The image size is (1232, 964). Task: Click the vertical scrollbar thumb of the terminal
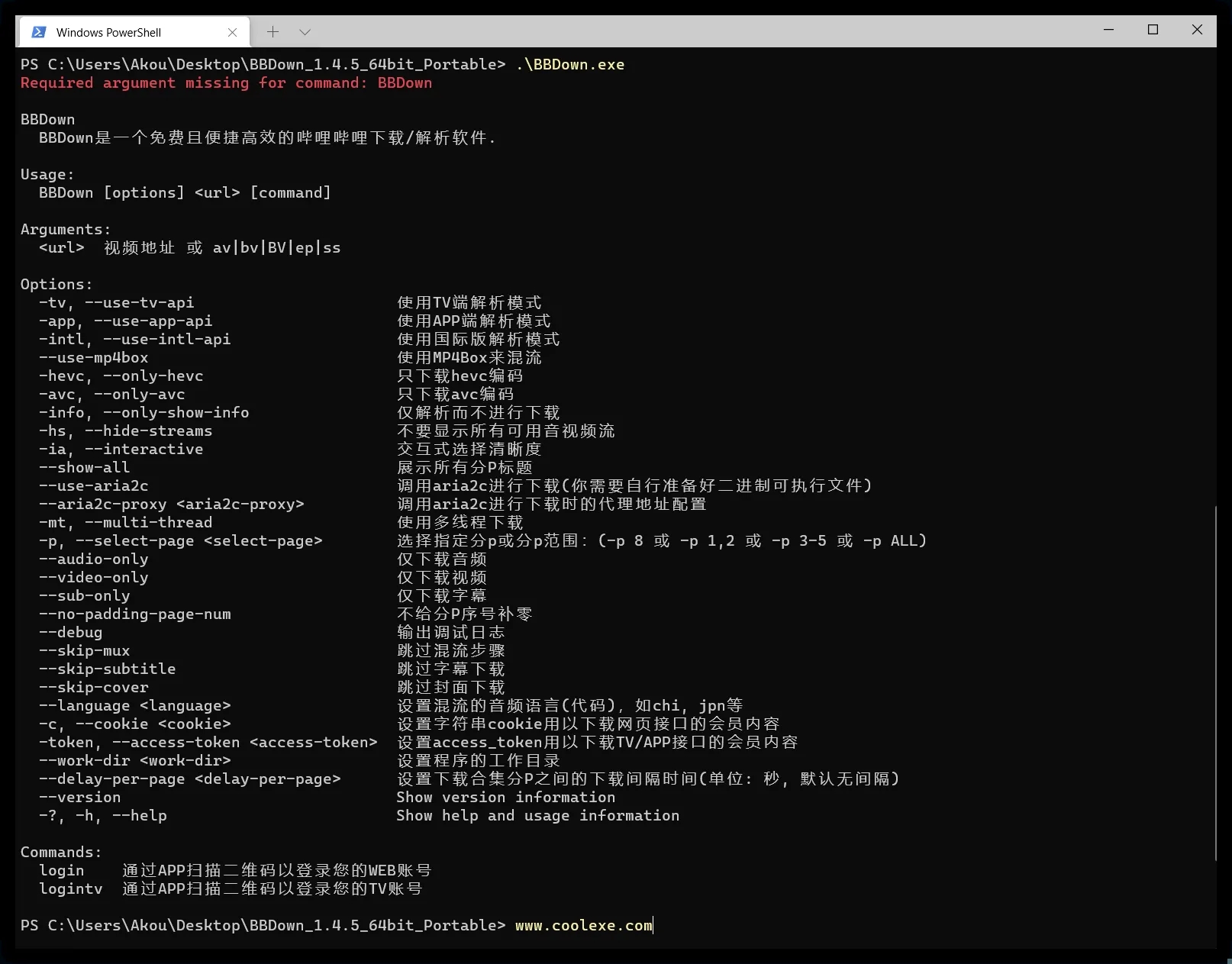tap(1214, 682)
